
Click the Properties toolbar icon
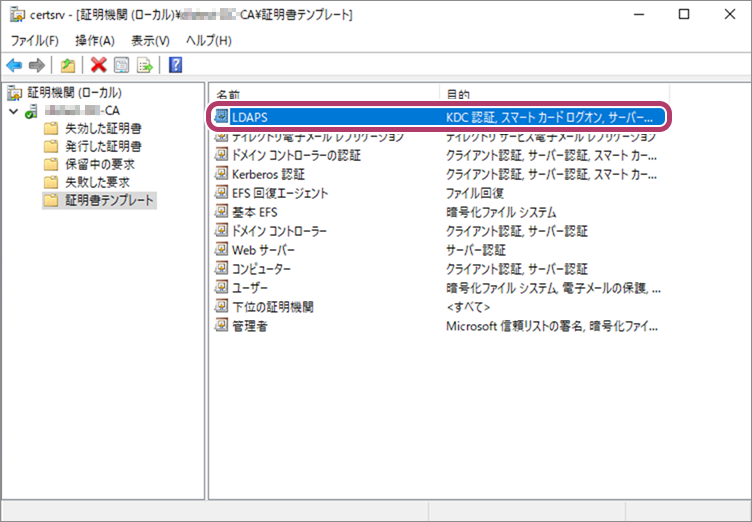(x=121, y=65)
